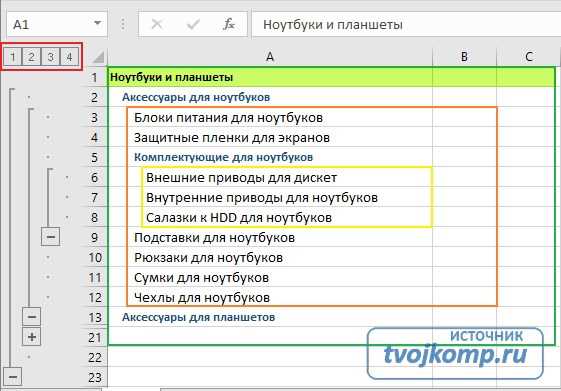Select row 2 header
This screenshot has height=391, width=561.
(94, 97)
